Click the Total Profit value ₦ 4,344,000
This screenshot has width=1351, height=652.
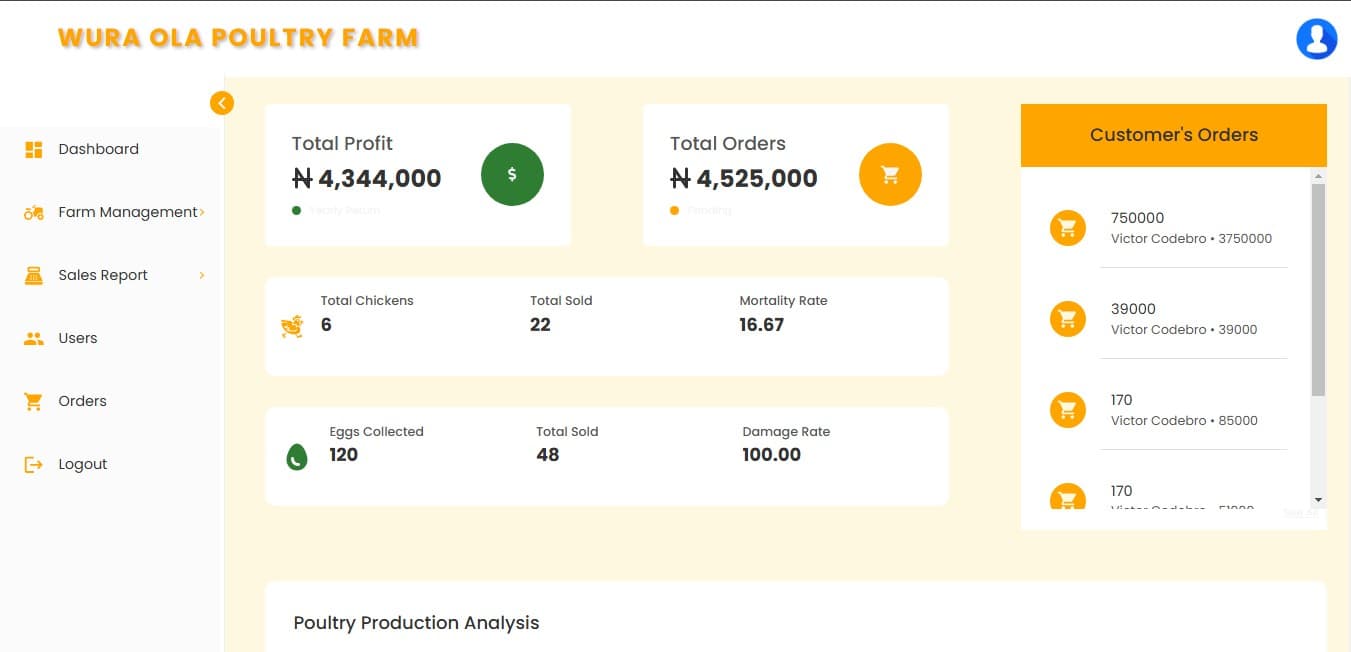[x=367, y=179]
